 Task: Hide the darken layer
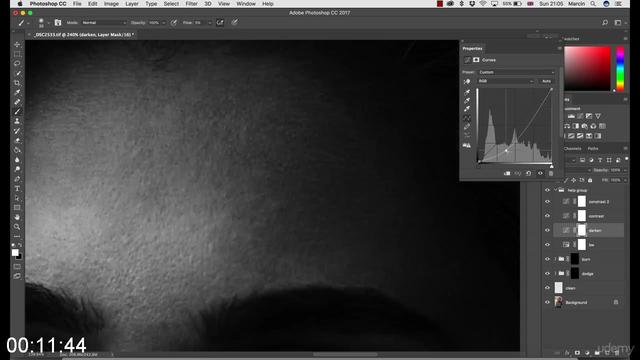547,230
